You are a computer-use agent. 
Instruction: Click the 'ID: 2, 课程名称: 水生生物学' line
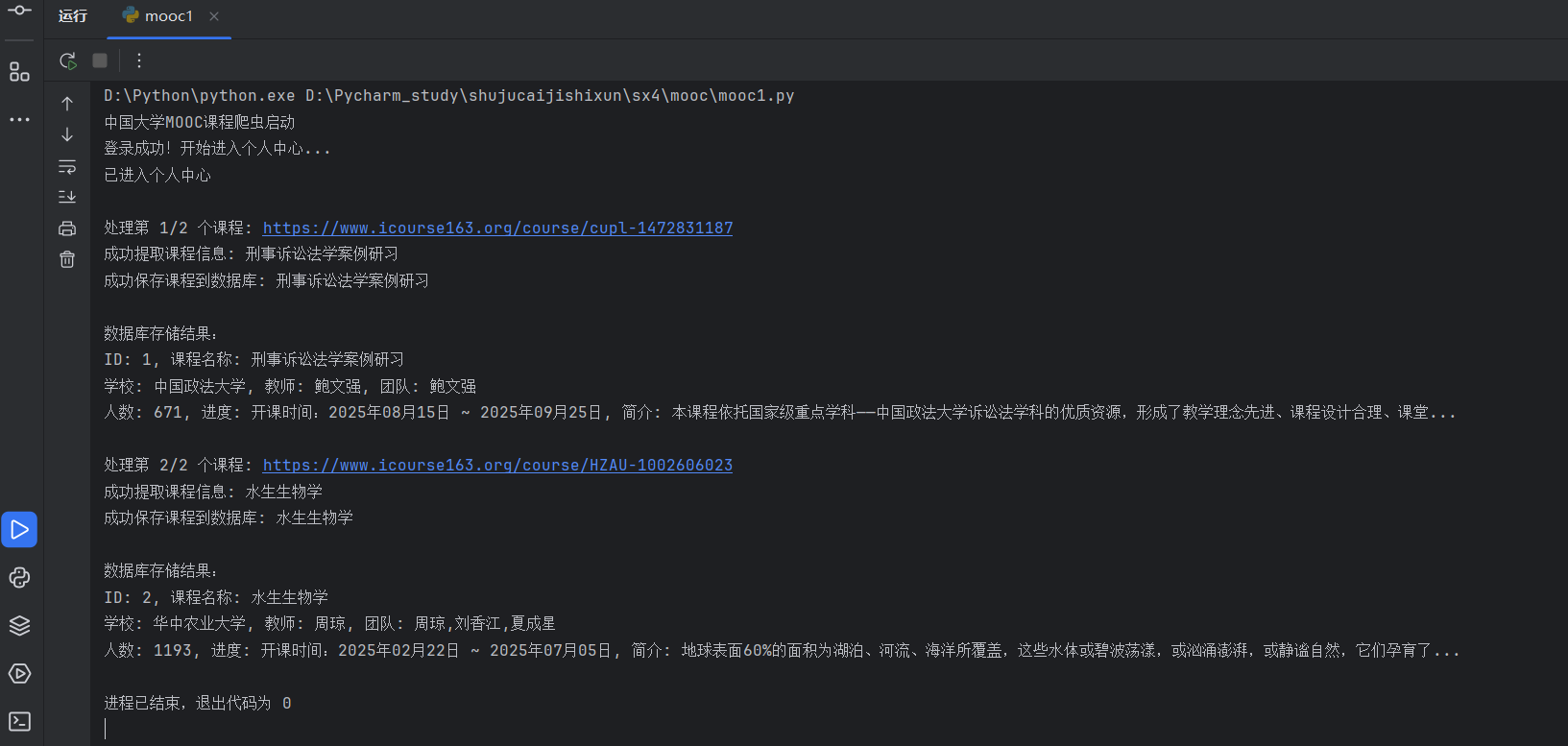216,597
